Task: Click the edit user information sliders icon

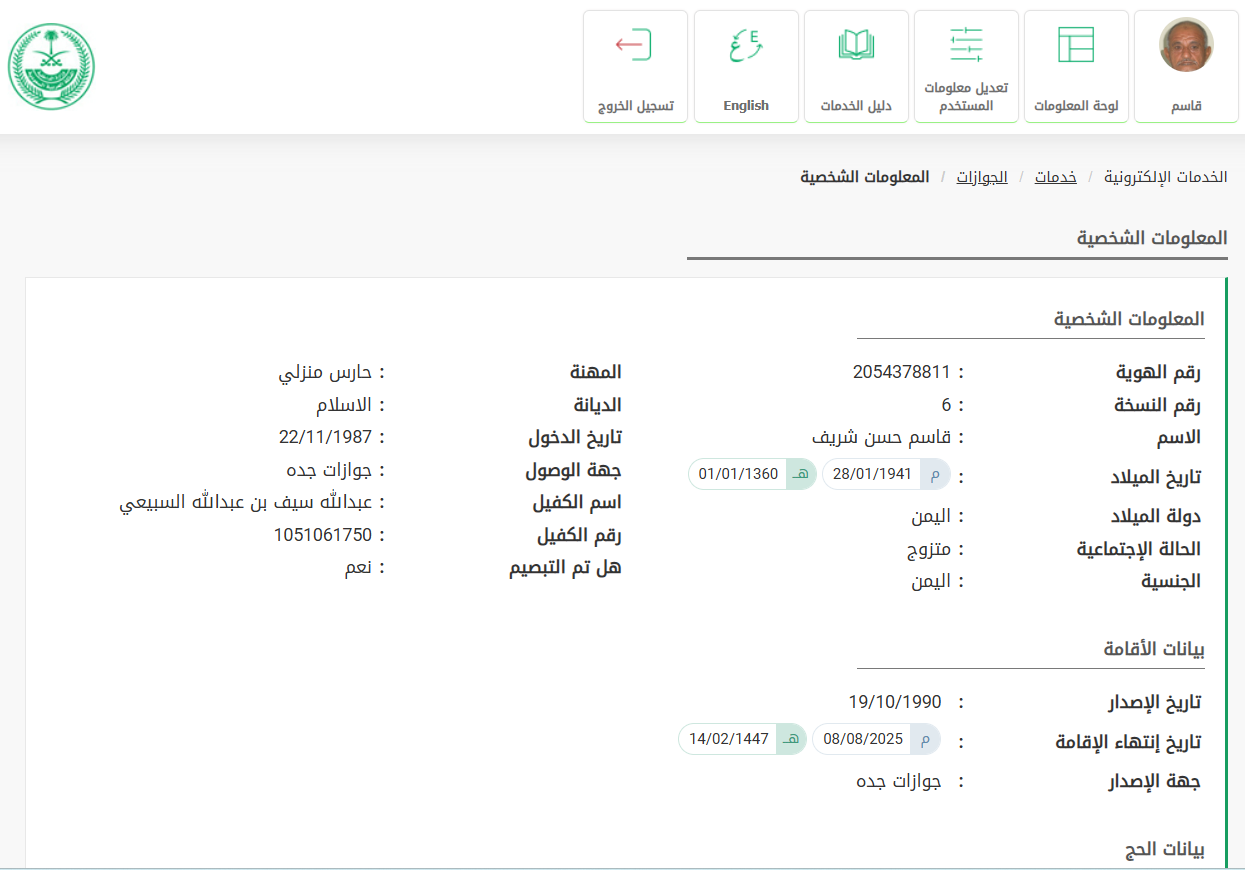Action: tap(966, 44)
